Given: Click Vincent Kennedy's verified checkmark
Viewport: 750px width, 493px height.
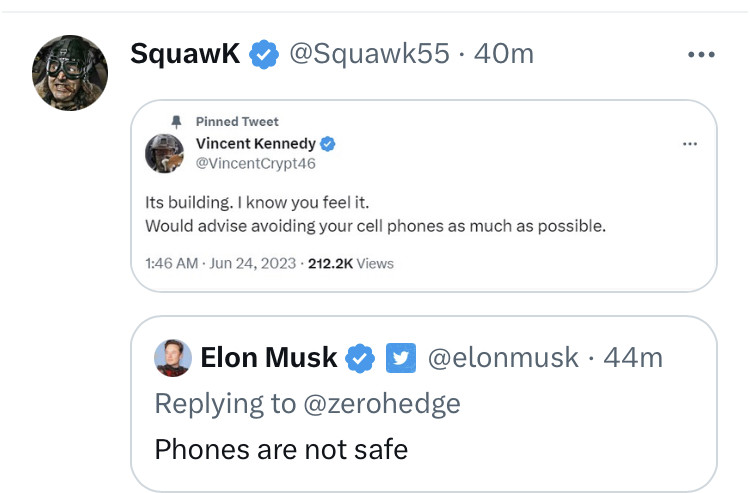Looking at the screenshot, I should pyautogui.click(x=327, y=143).
